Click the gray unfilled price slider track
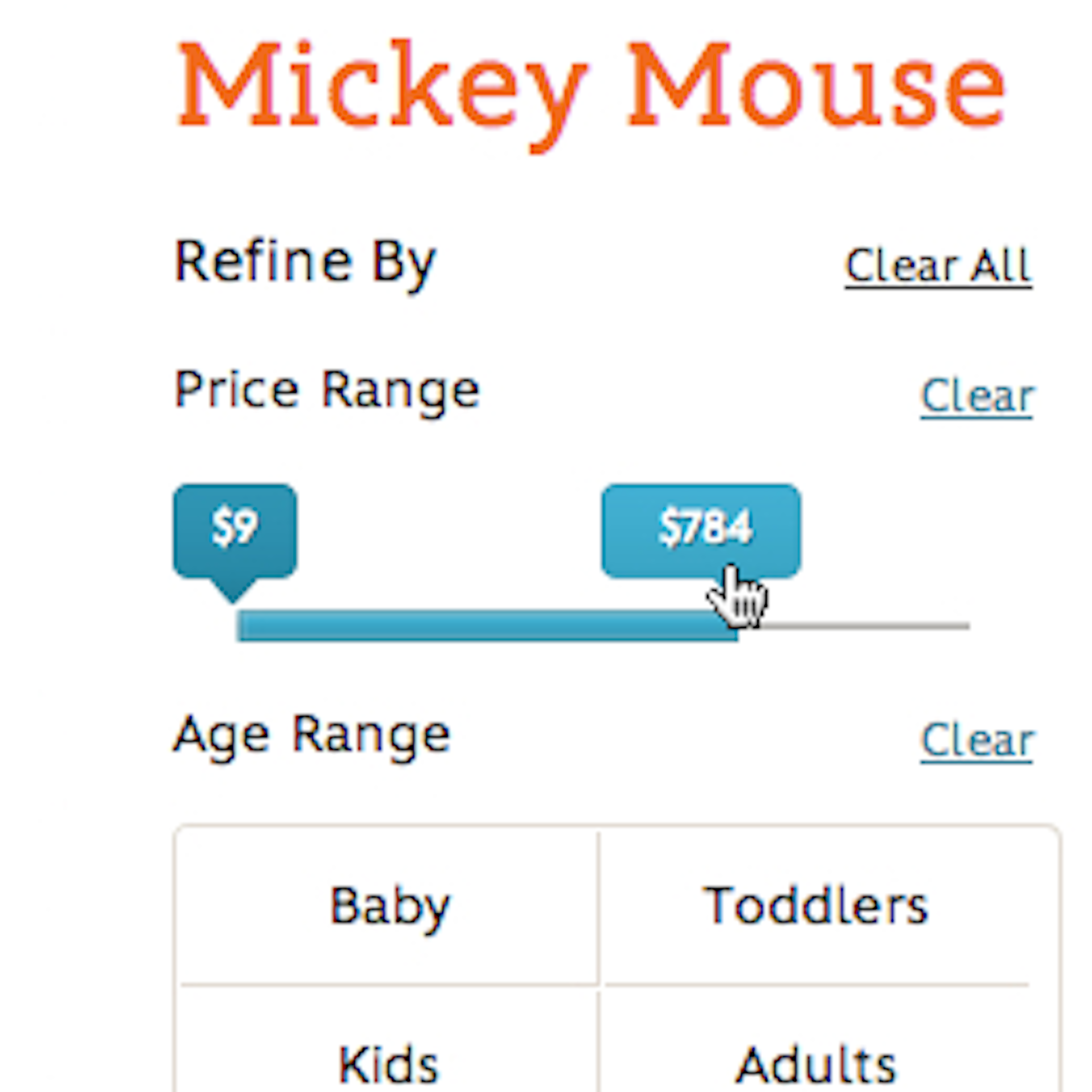The width and height of the screenshot is (1092, 1092). (865, 626)
